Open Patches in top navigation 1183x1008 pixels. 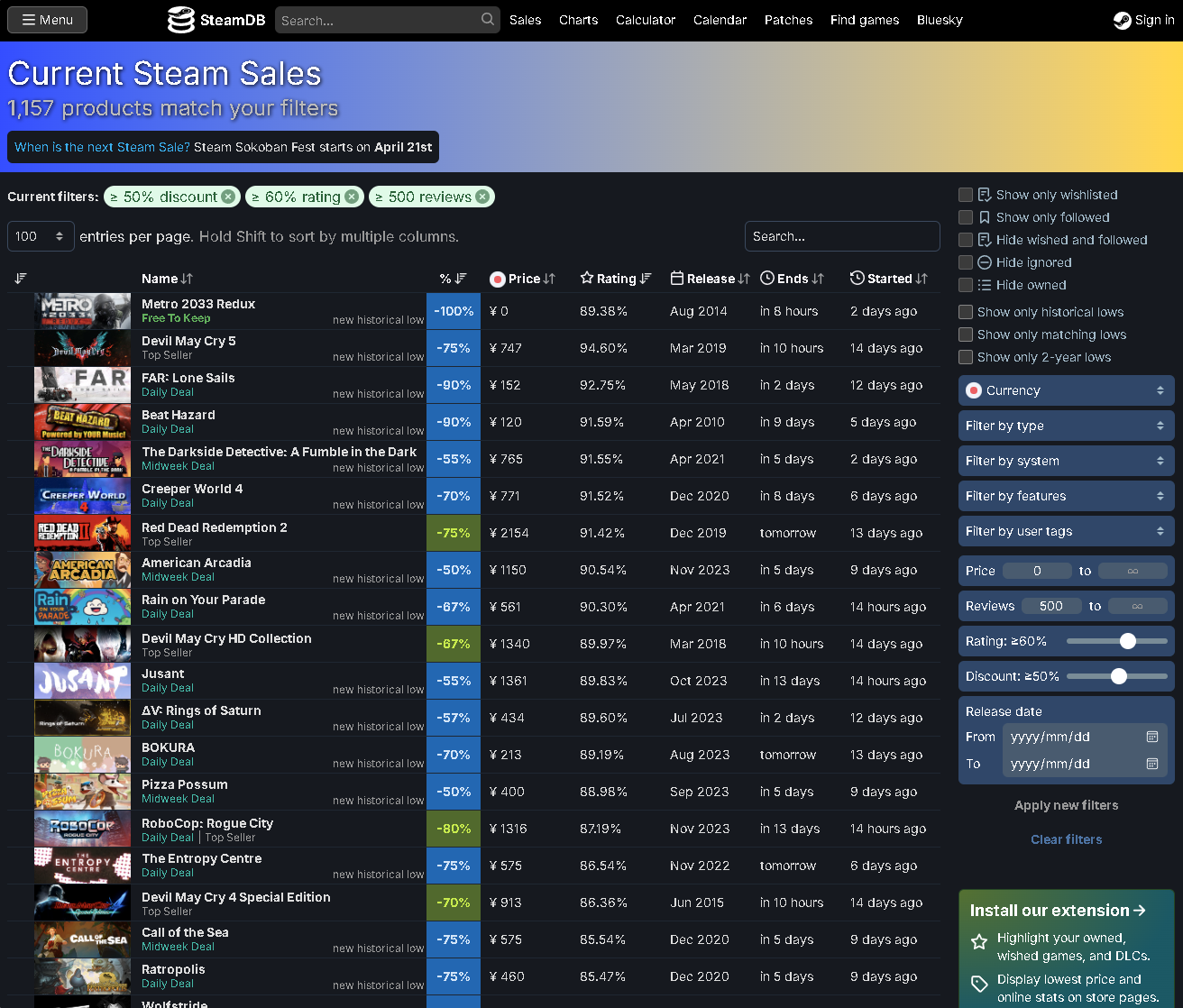pos(788,20)
